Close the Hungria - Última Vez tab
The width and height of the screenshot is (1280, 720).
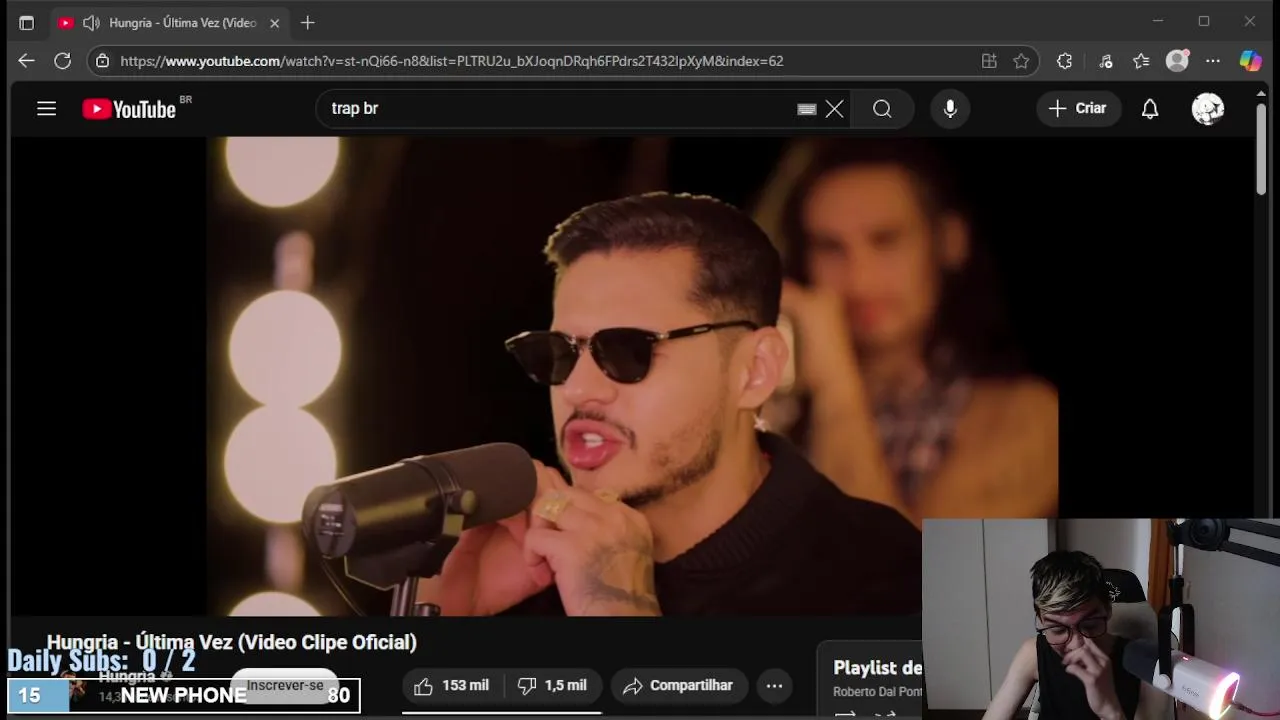click(x=274, y=22)
